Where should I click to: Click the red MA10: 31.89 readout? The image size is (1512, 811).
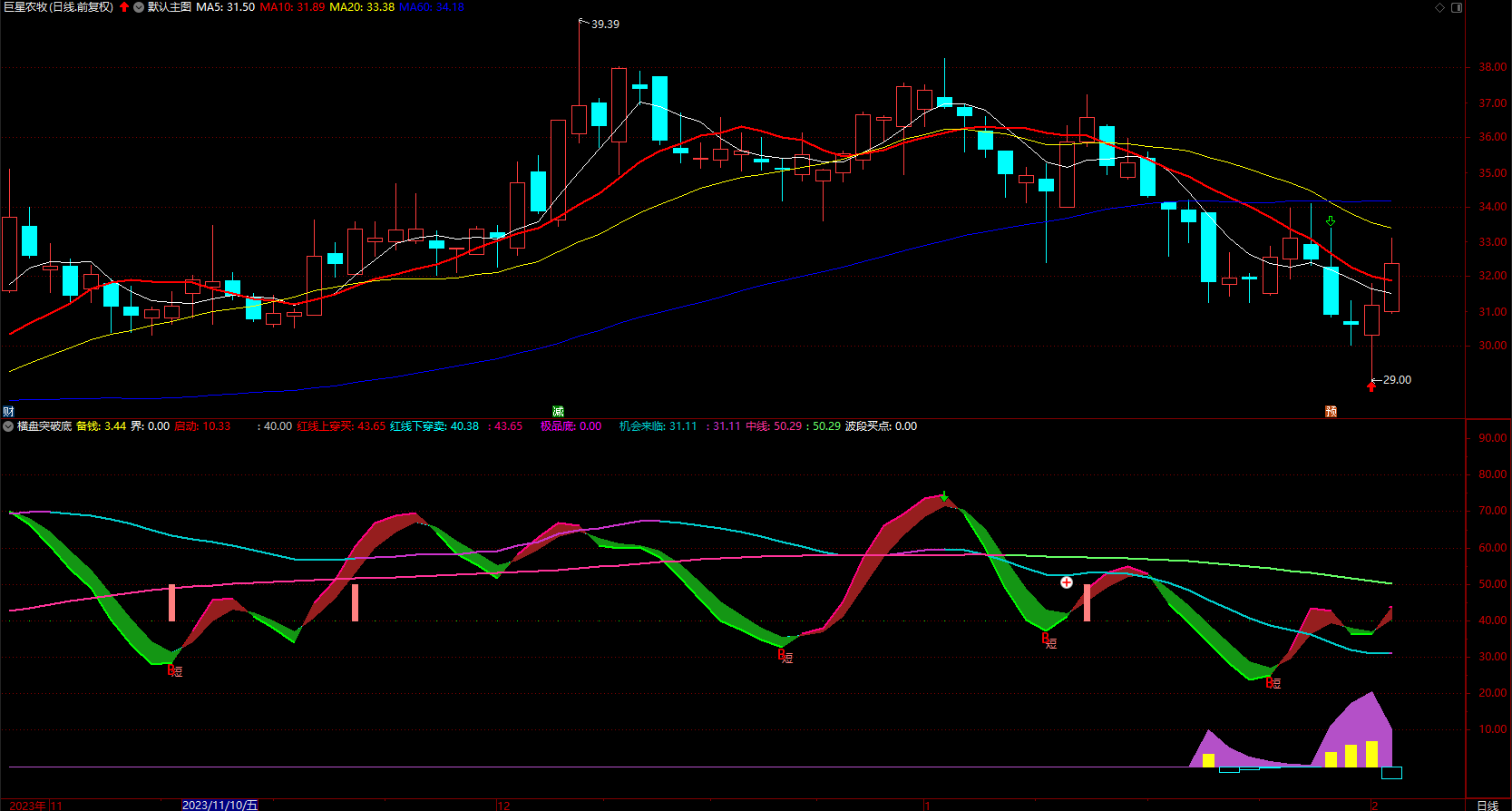[292, 7]
